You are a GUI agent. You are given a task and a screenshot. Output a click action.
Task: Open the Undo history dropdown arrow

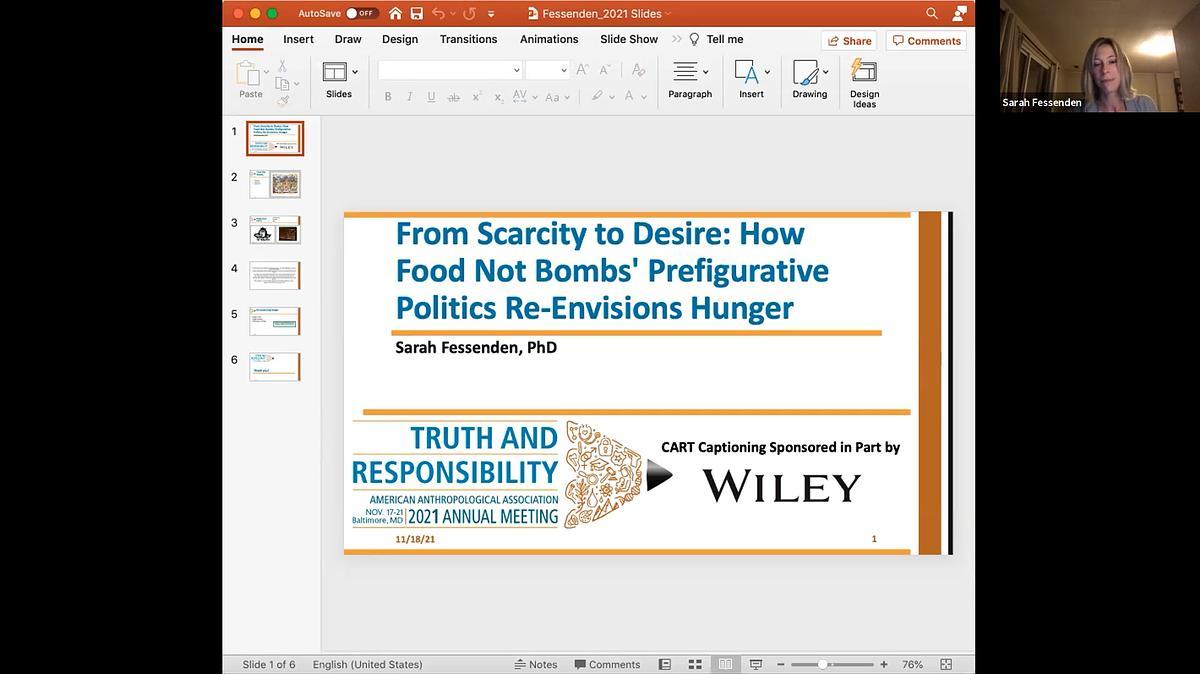pyautogui.click(x=453, y=14)
